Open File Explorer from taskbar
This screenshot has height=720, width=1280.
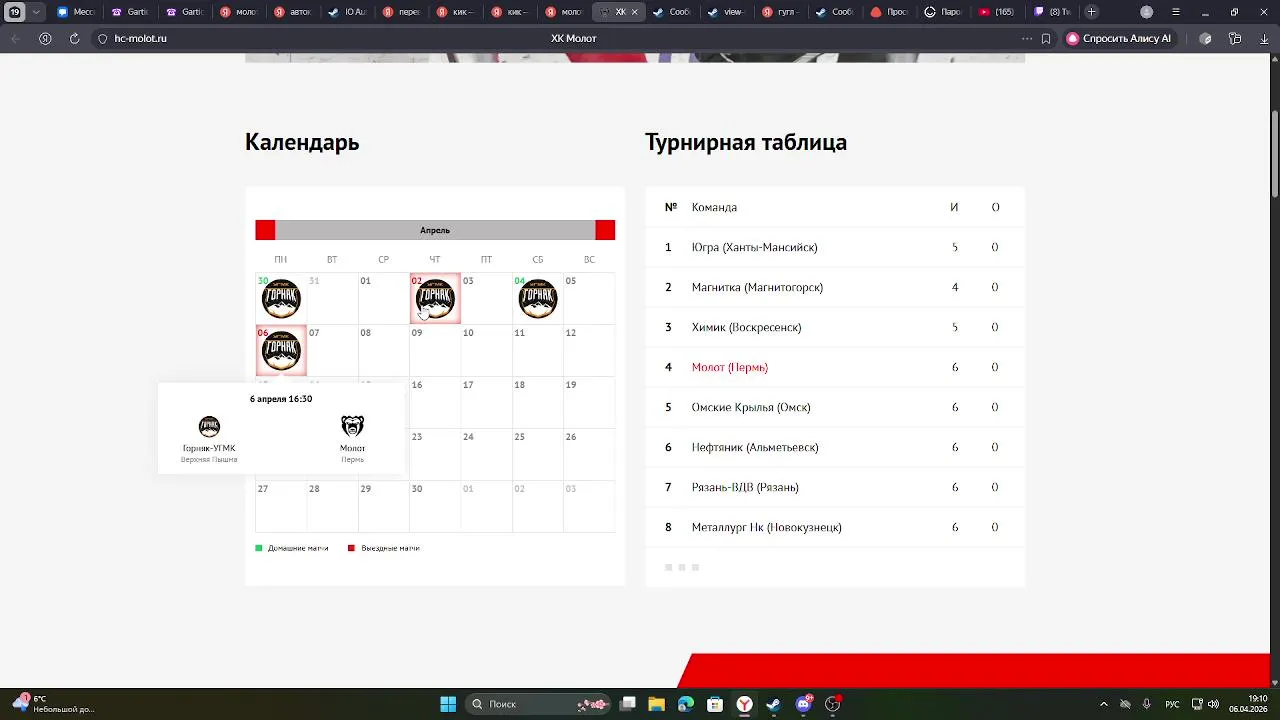point(656,704)
